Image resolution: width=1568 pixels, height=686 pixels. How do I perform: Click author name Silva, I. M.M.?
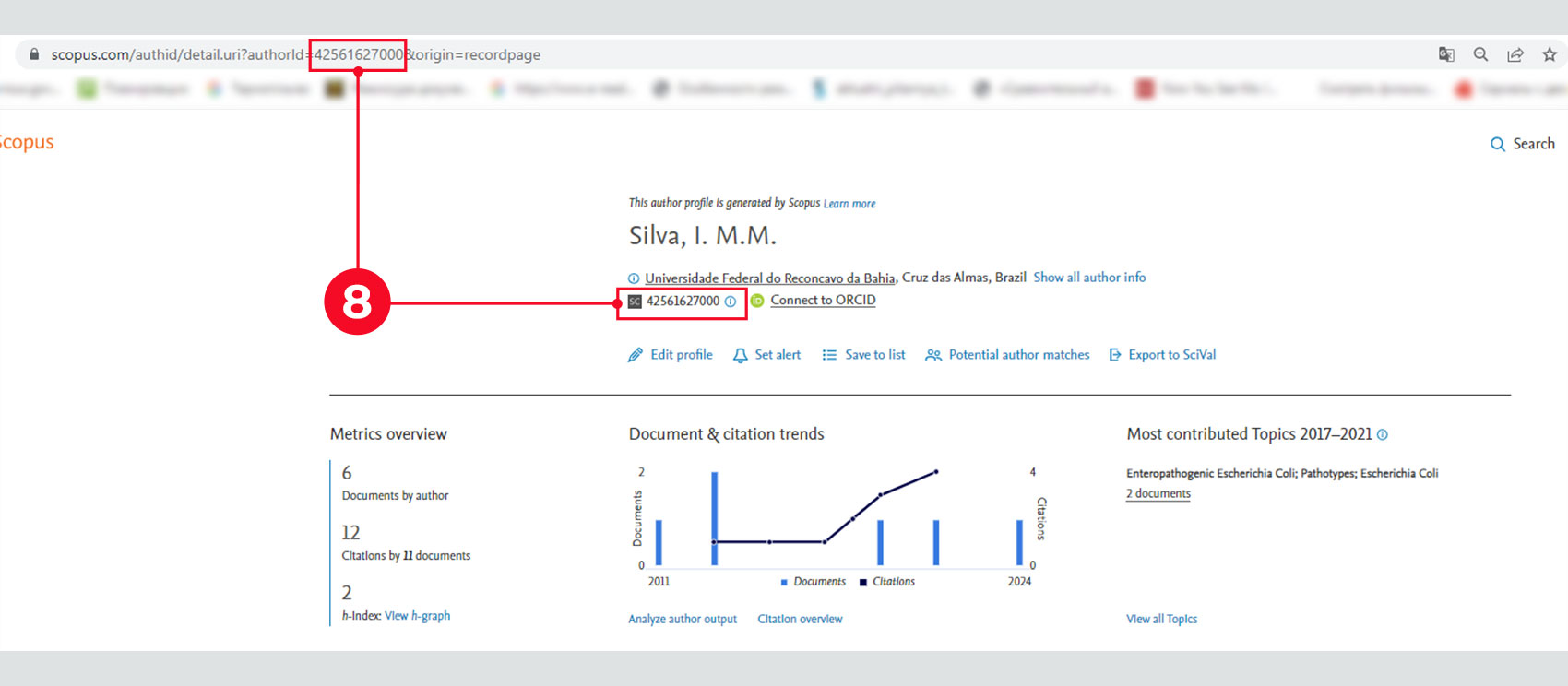point(703,236)
